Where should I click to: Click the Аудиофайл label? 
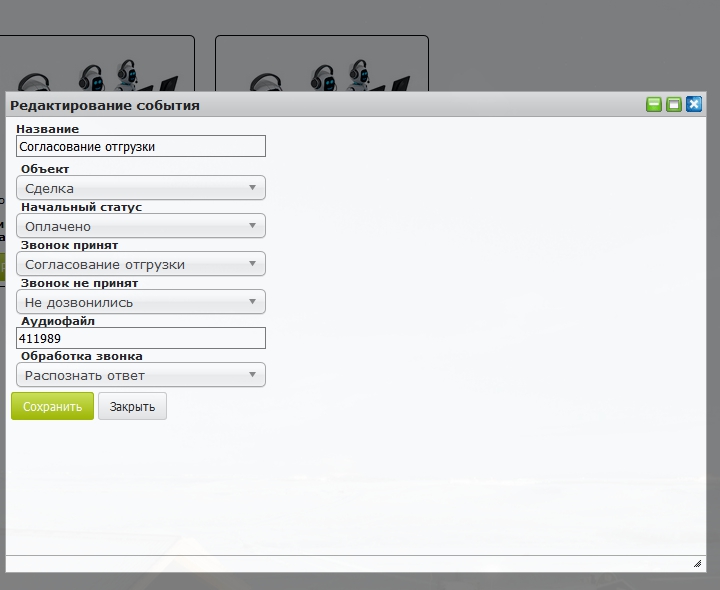click(58, 321)
